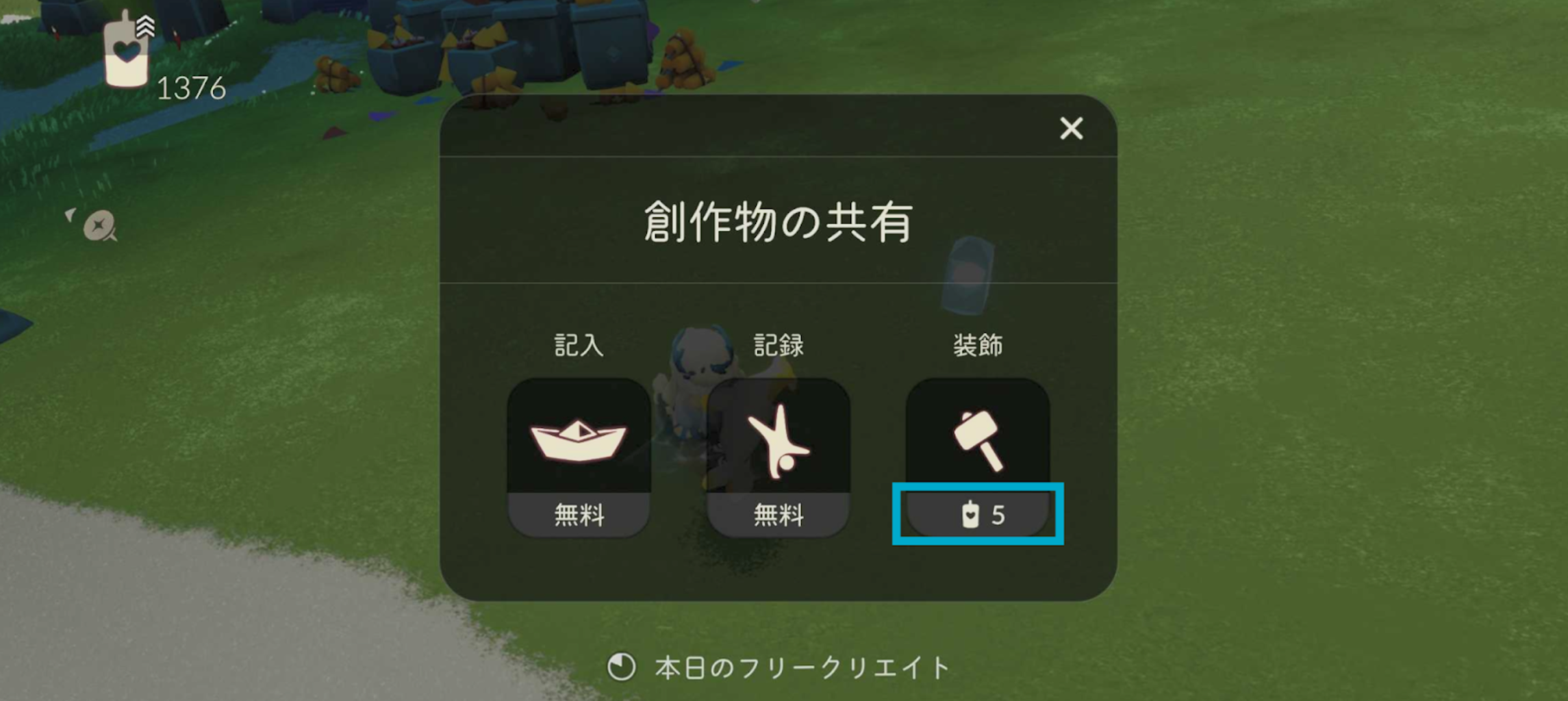Click the 無料 button under 記入
Image resolution: width=1568 pixels, height=701 pixels.
(x=579, y=515)
